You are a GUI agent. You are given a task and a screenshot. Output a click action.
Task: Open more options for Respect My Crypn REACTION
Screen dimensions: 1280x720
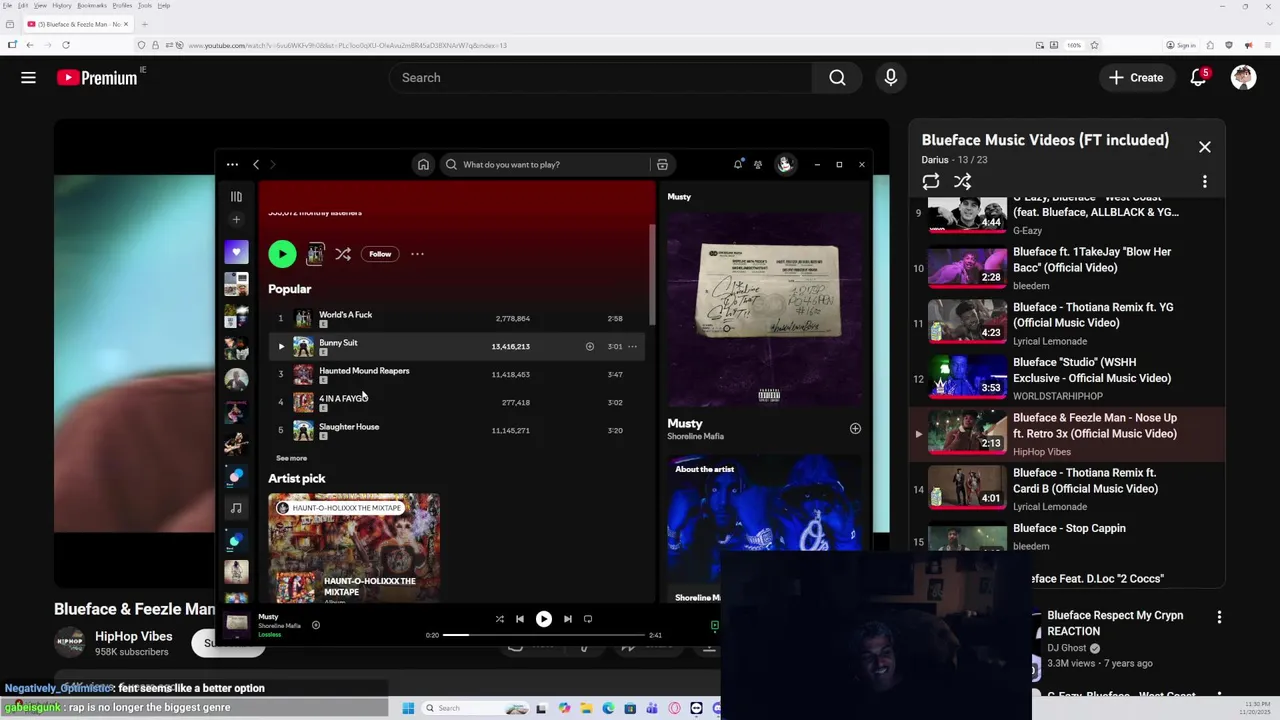click(1219, 618)
